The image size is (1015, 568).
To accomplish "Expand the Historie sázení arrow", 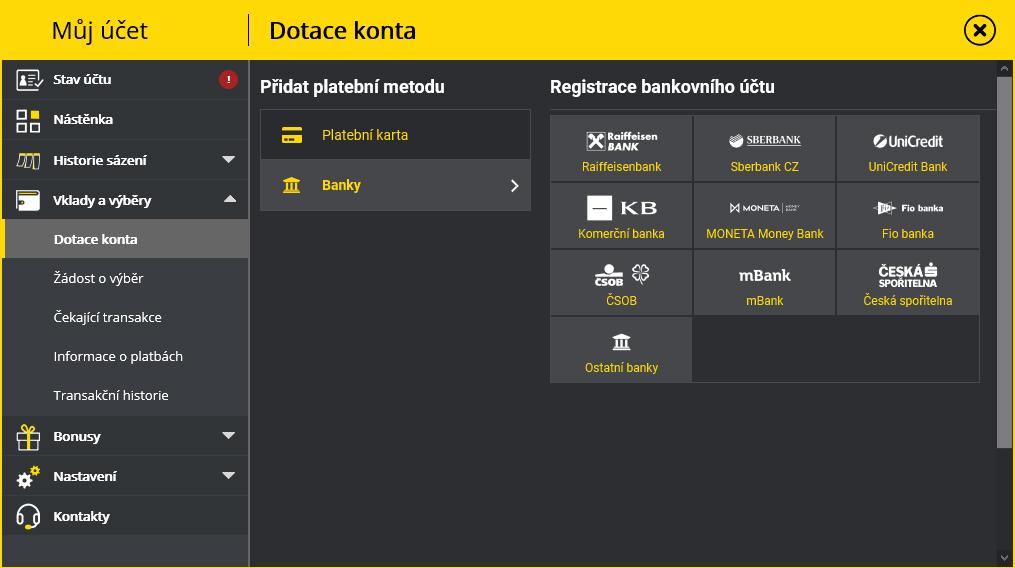I will (x=229, y=159).
